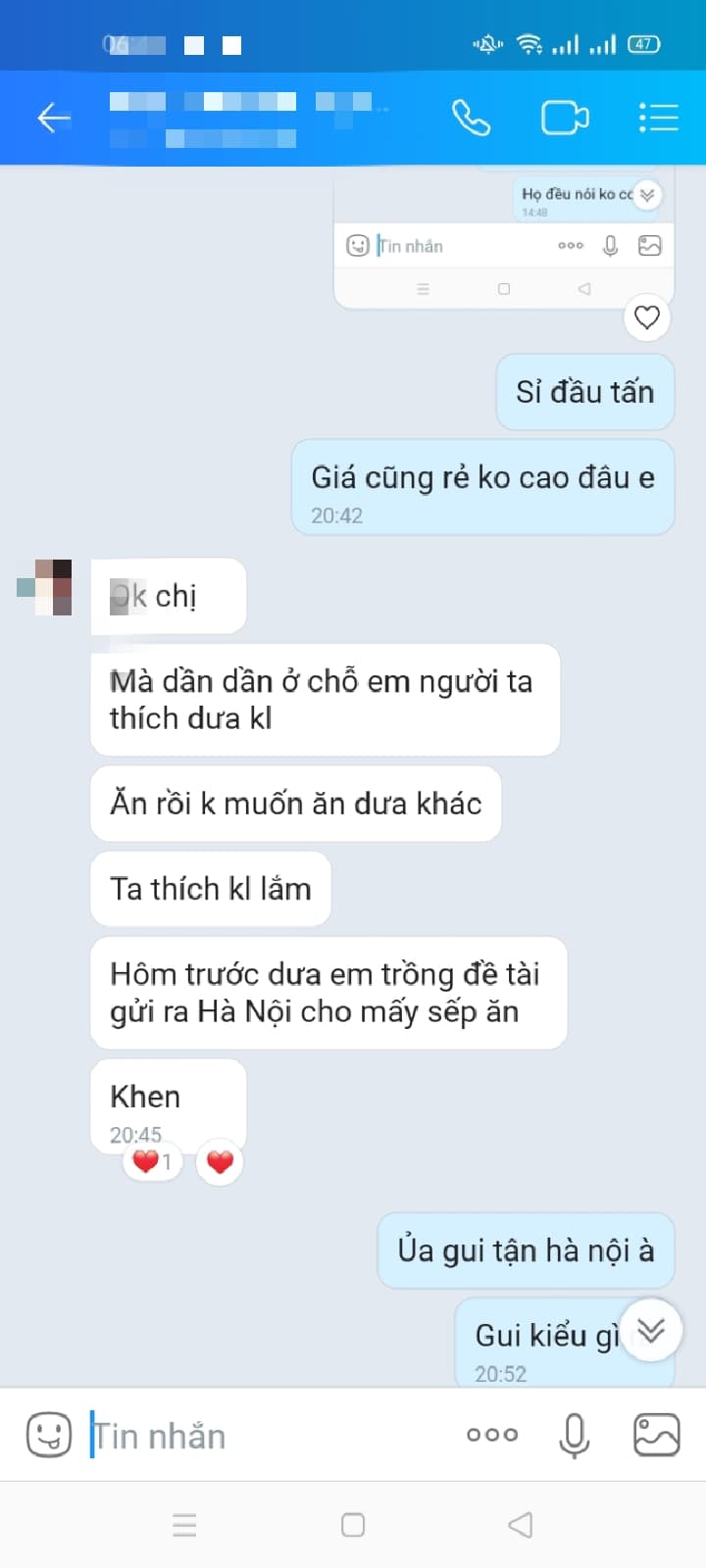The height and width of the screenshot is (1568, 706).
Task: Open the sticker emoji picker in the message bar
Action: coord(48,1436)
